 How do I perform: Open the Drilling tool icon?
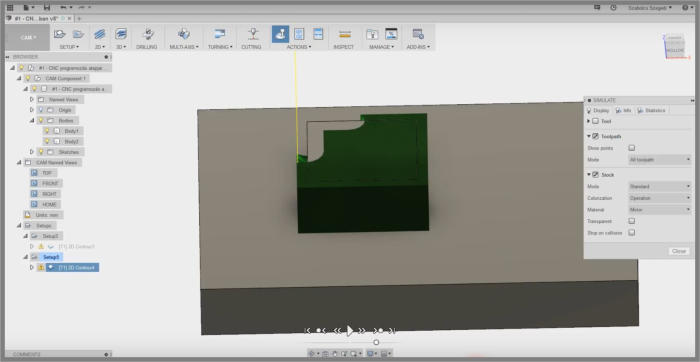point(147,34)
